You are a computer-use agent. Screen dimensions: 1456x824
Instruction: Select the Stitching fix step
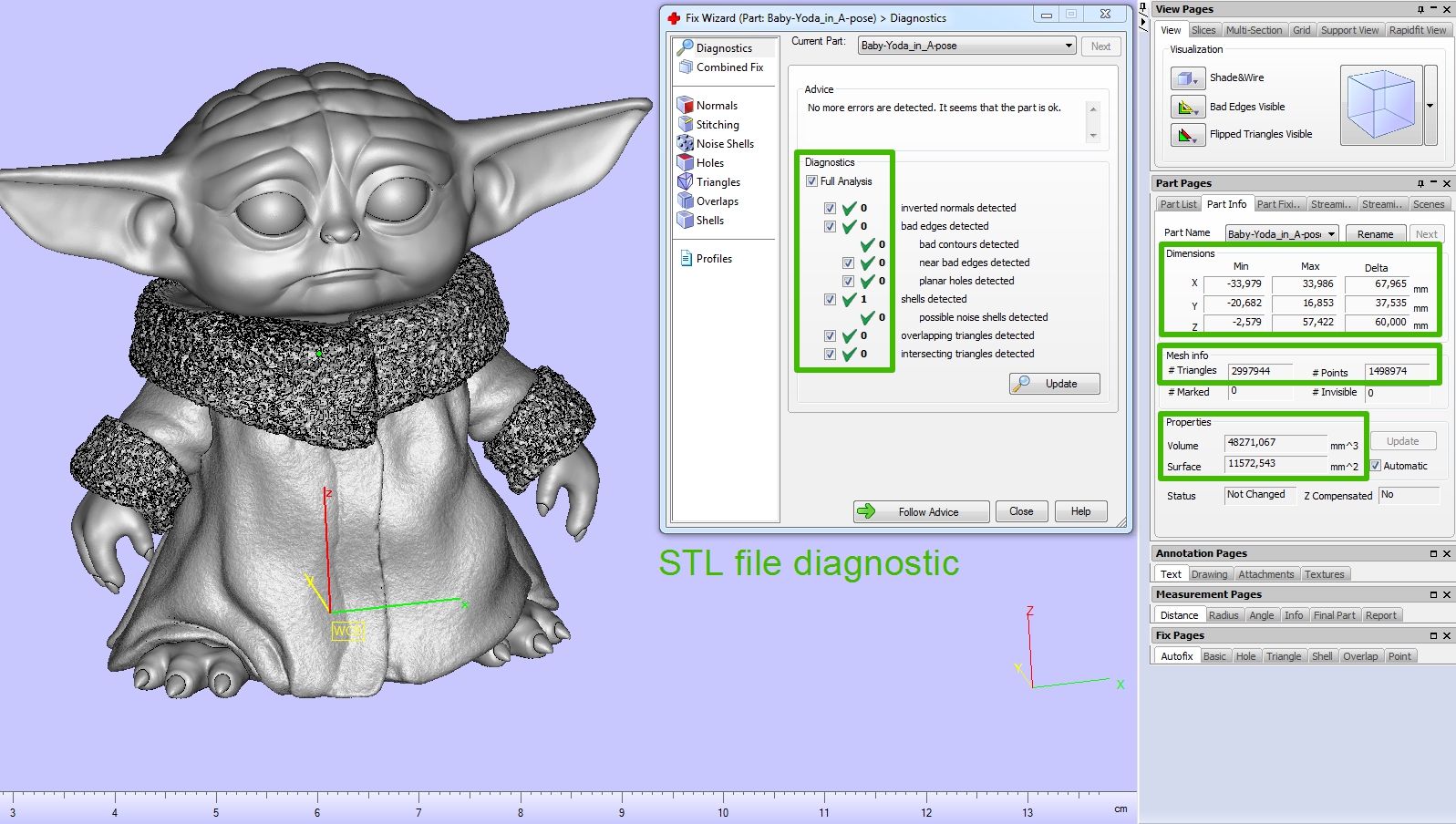(x=708, y=125)
